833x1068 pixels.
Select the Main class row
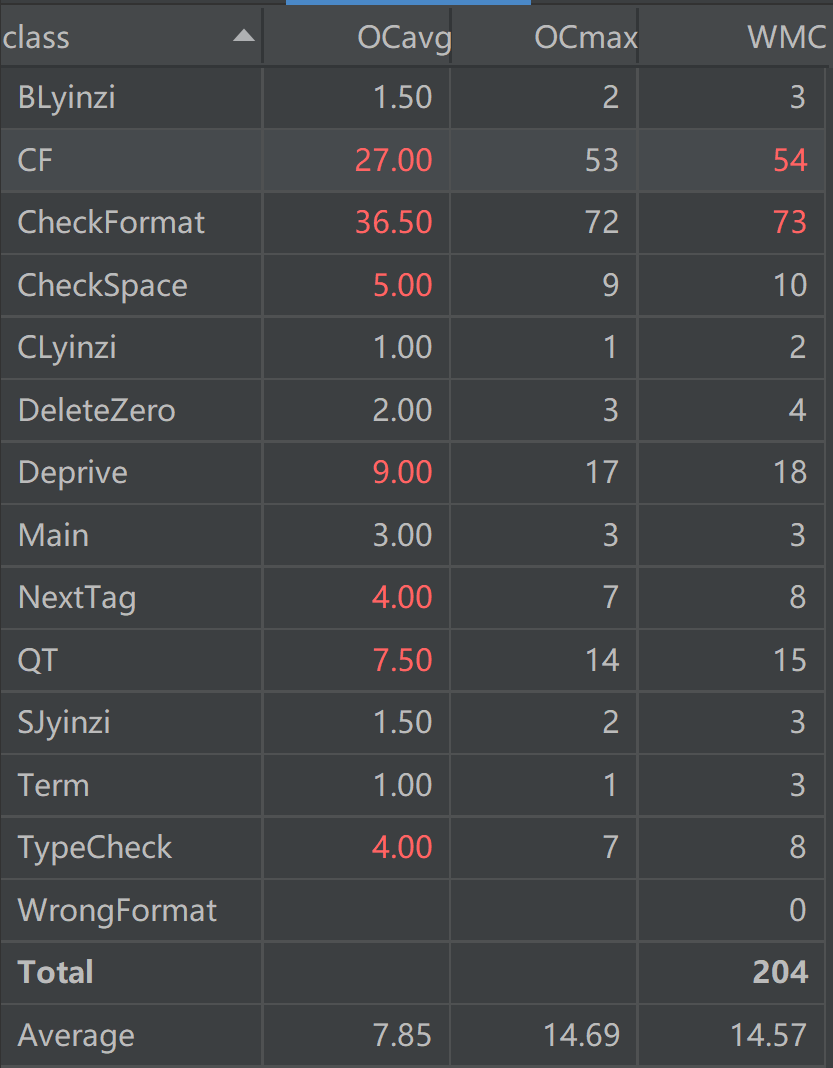[x=53, y=535]
